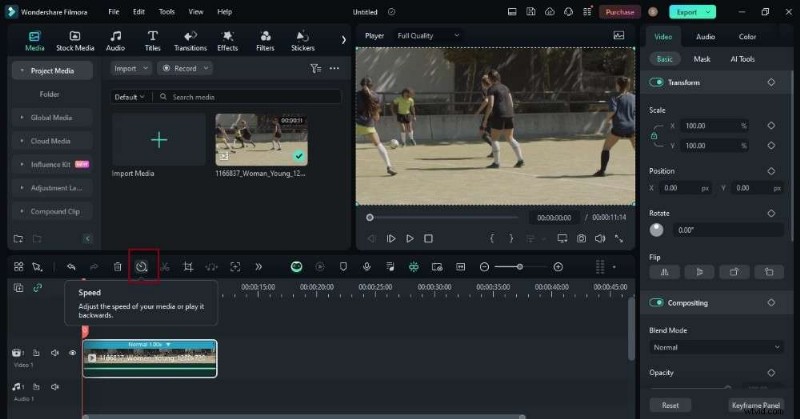Viewport: 800px width, 419px height.
Task: Mute the Audio 1 track
Action: click(55, 387)
